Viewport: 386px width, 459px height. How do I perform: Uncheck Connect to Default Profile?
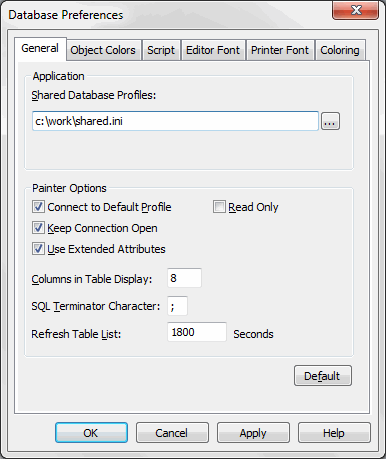coord(38,207)
